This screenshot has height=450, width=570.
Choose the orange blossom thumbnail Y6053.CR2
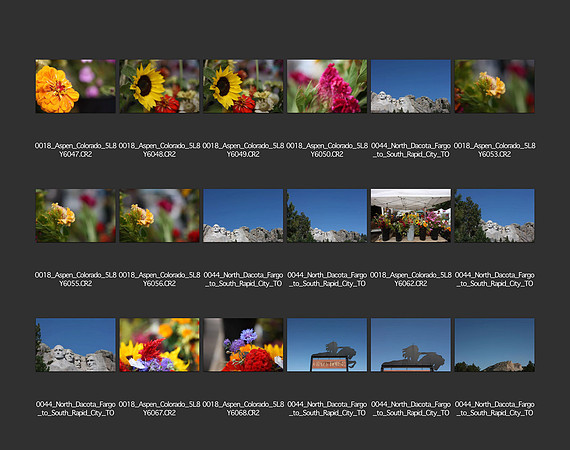494,86
